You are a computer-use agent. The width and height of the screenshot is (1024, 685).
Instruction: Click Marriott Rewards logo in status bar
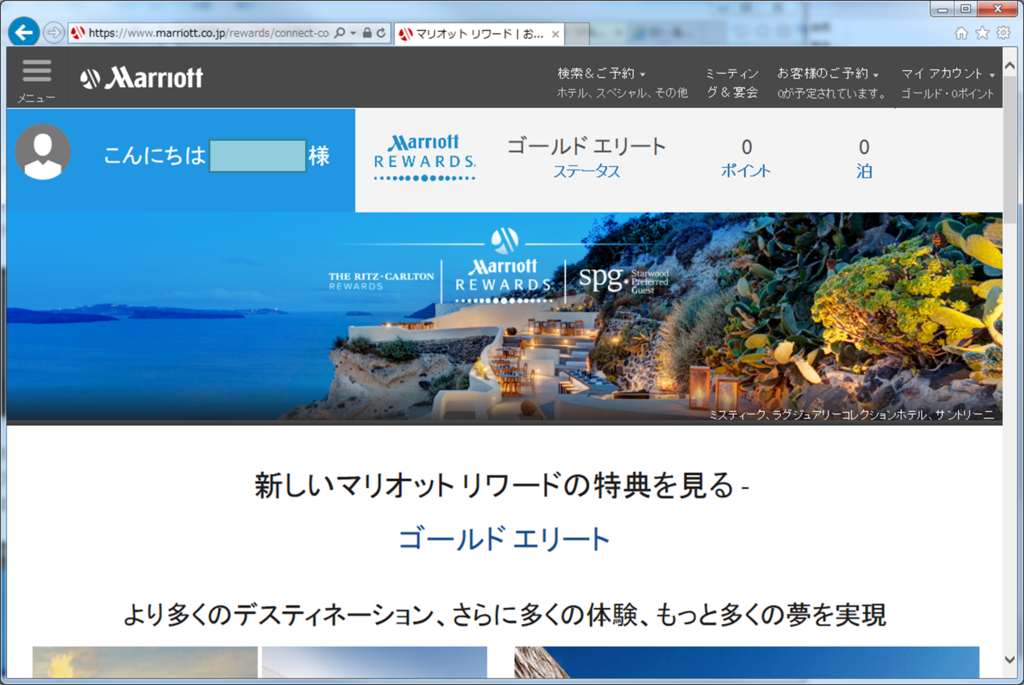(424, 159)
